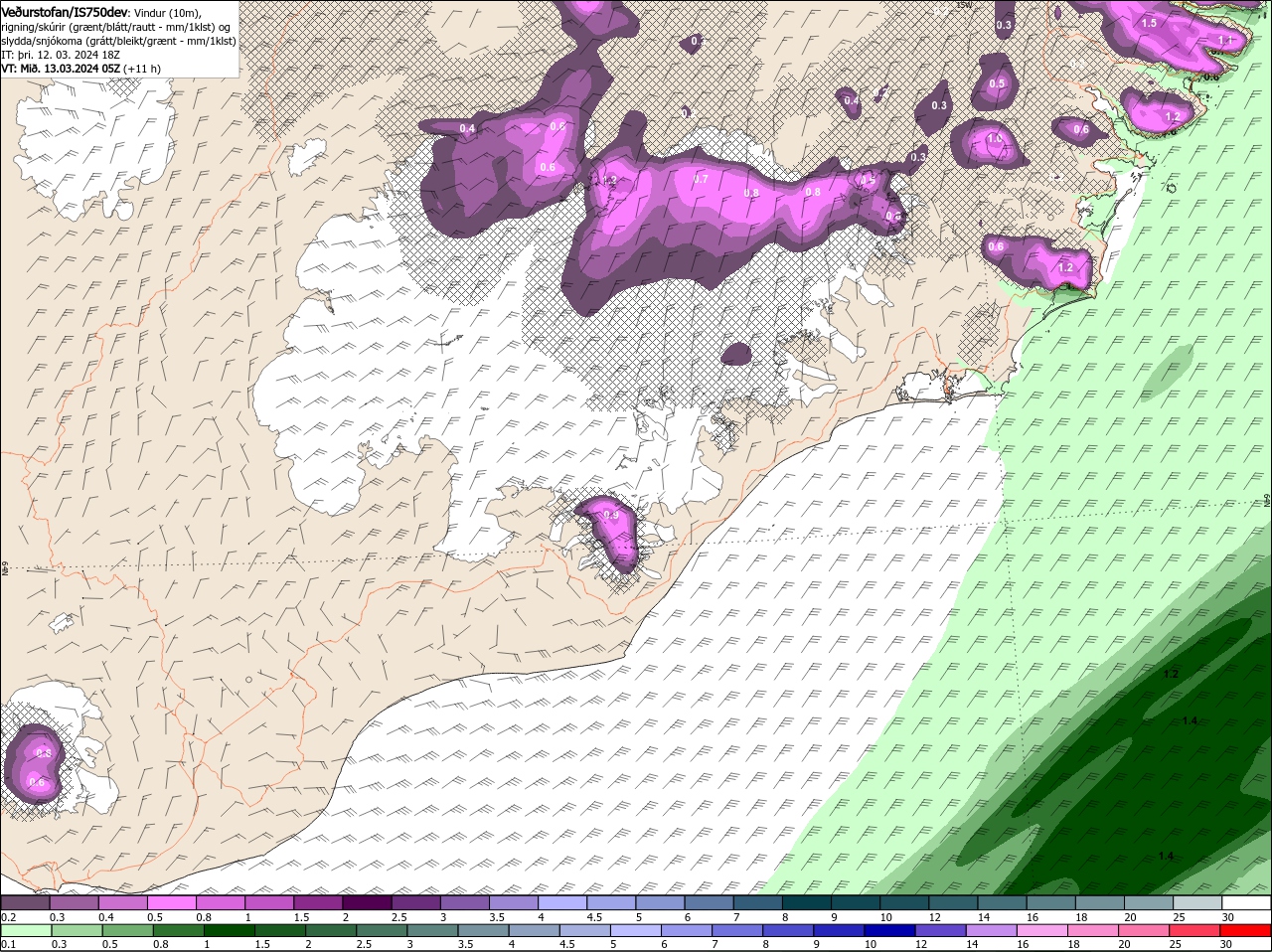Select the lower legend swatch between 0.5 and 0.8
Viewport: 1272px width, 952px height.
coord(127,930)
